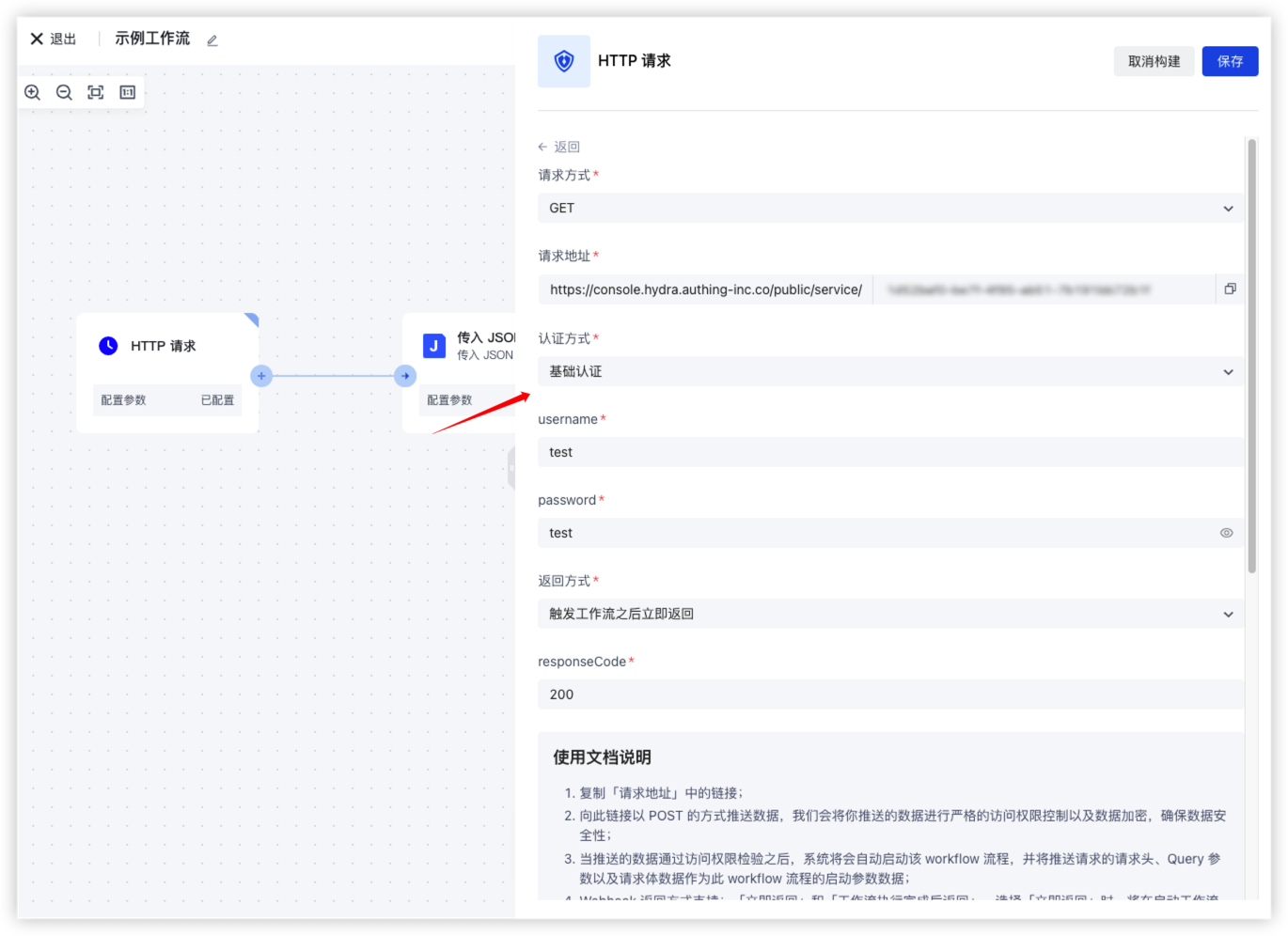The height and width of the screenshot is (936, 1288).
Task: Click the 1:1 actual size icon
Action: (x=128, y=92)
